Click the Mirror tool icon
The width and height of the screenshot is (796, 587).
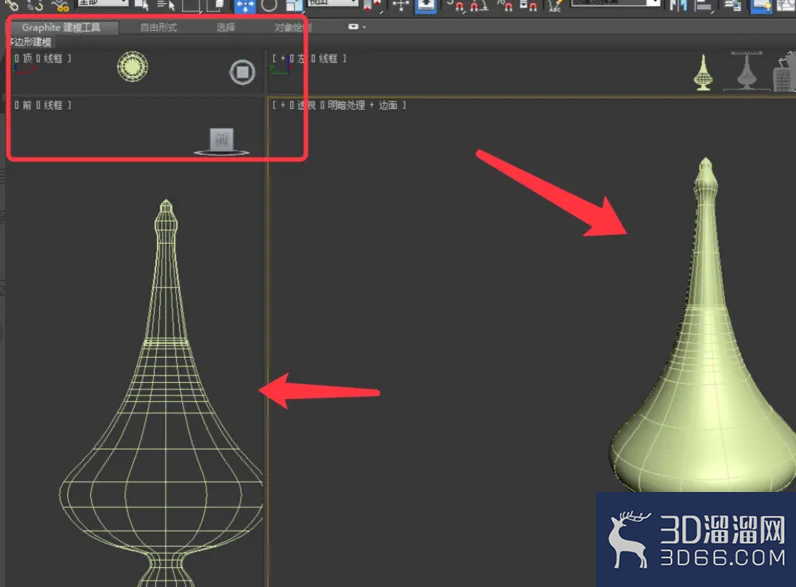[678, 6]
